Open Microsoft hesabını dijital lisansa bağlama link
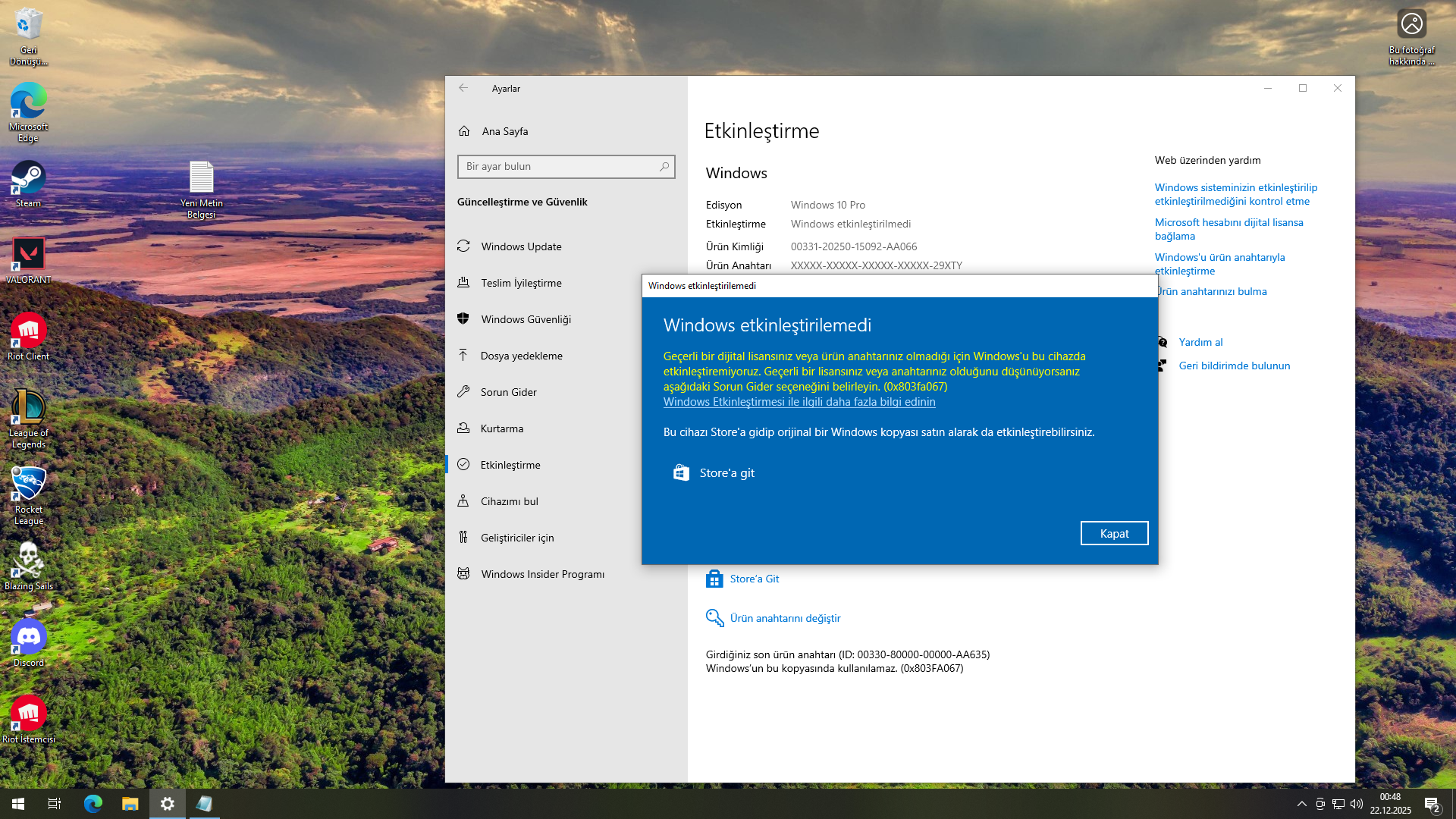This screenshot has height=819, width=1456. [x=1229, y=229]
